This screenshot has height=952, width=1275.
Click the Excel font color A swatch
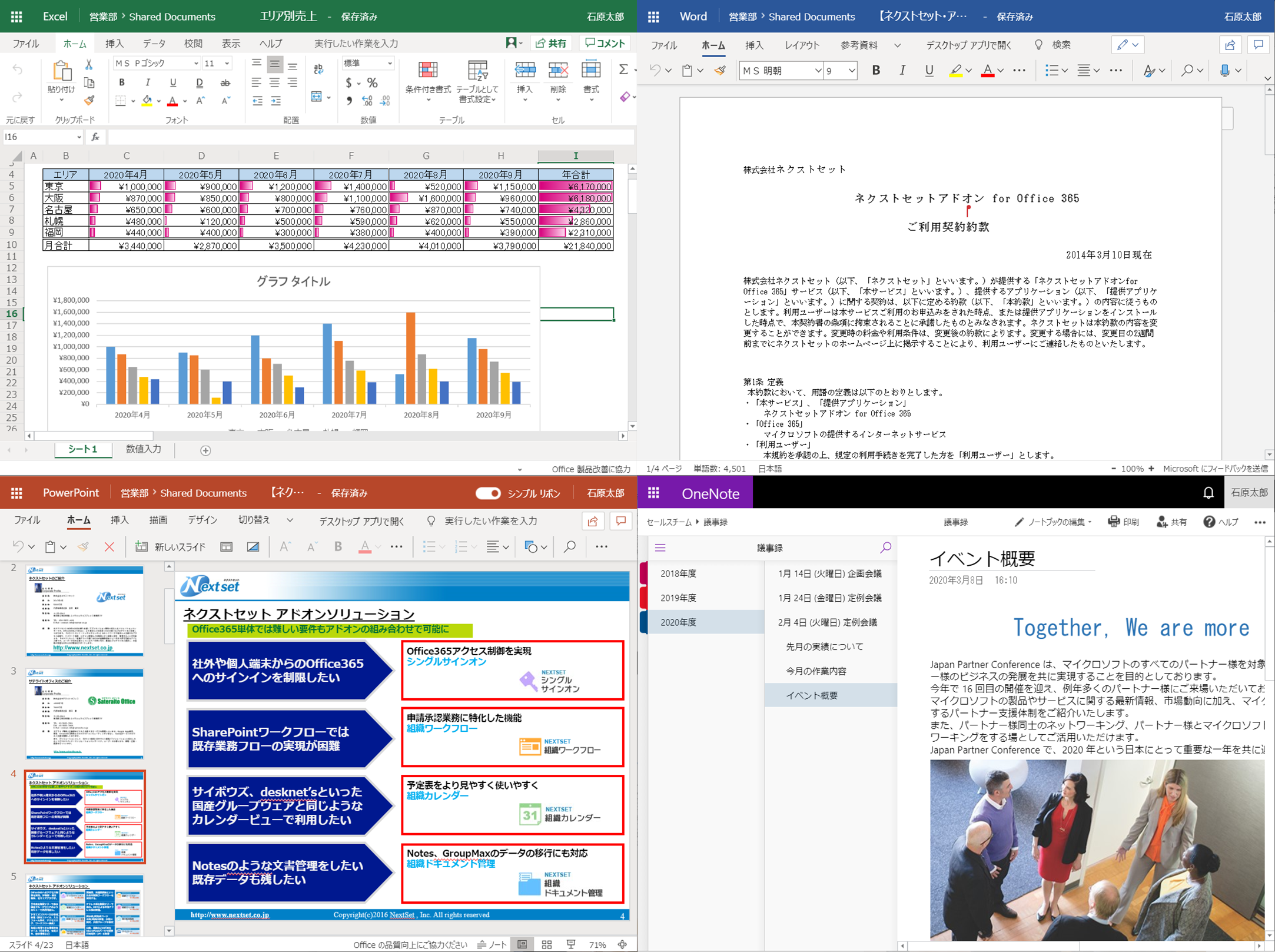click(172, 101)
